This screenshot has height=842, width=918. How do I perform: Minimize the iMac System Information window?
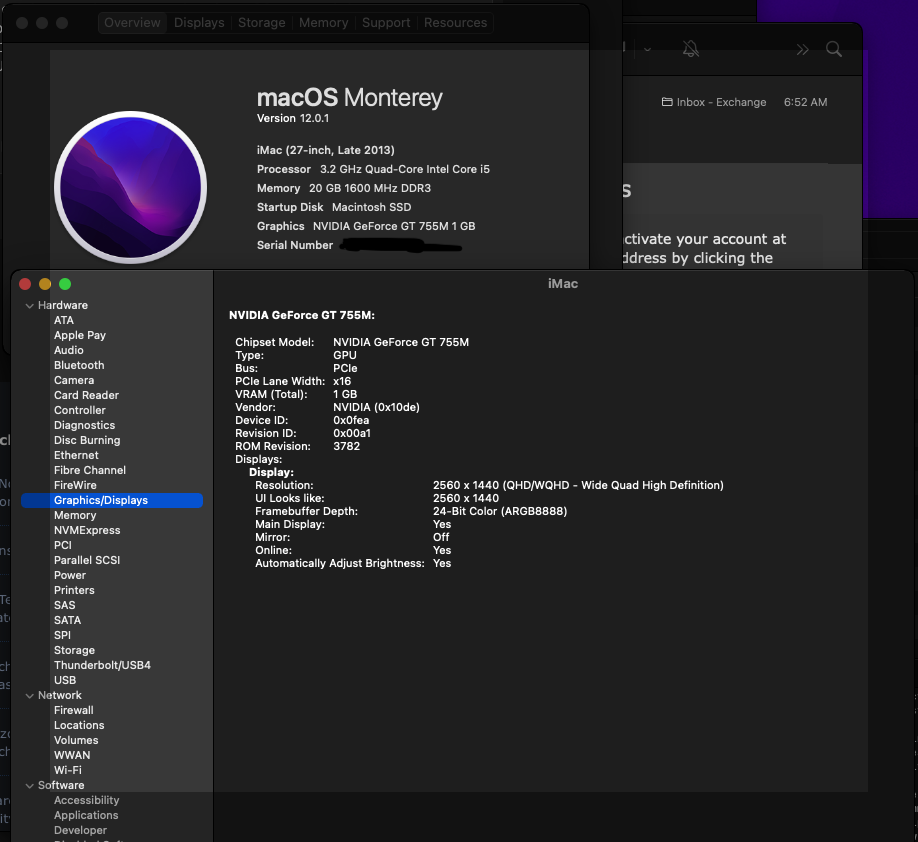point(45,284)
